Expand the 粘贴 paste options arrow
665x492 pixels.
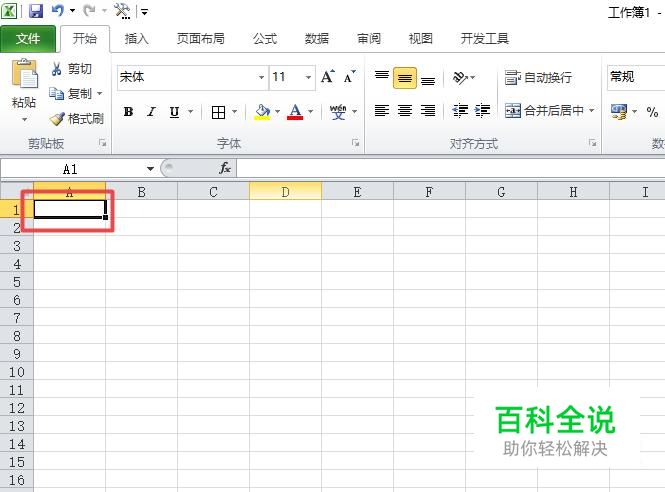(24, 119)
